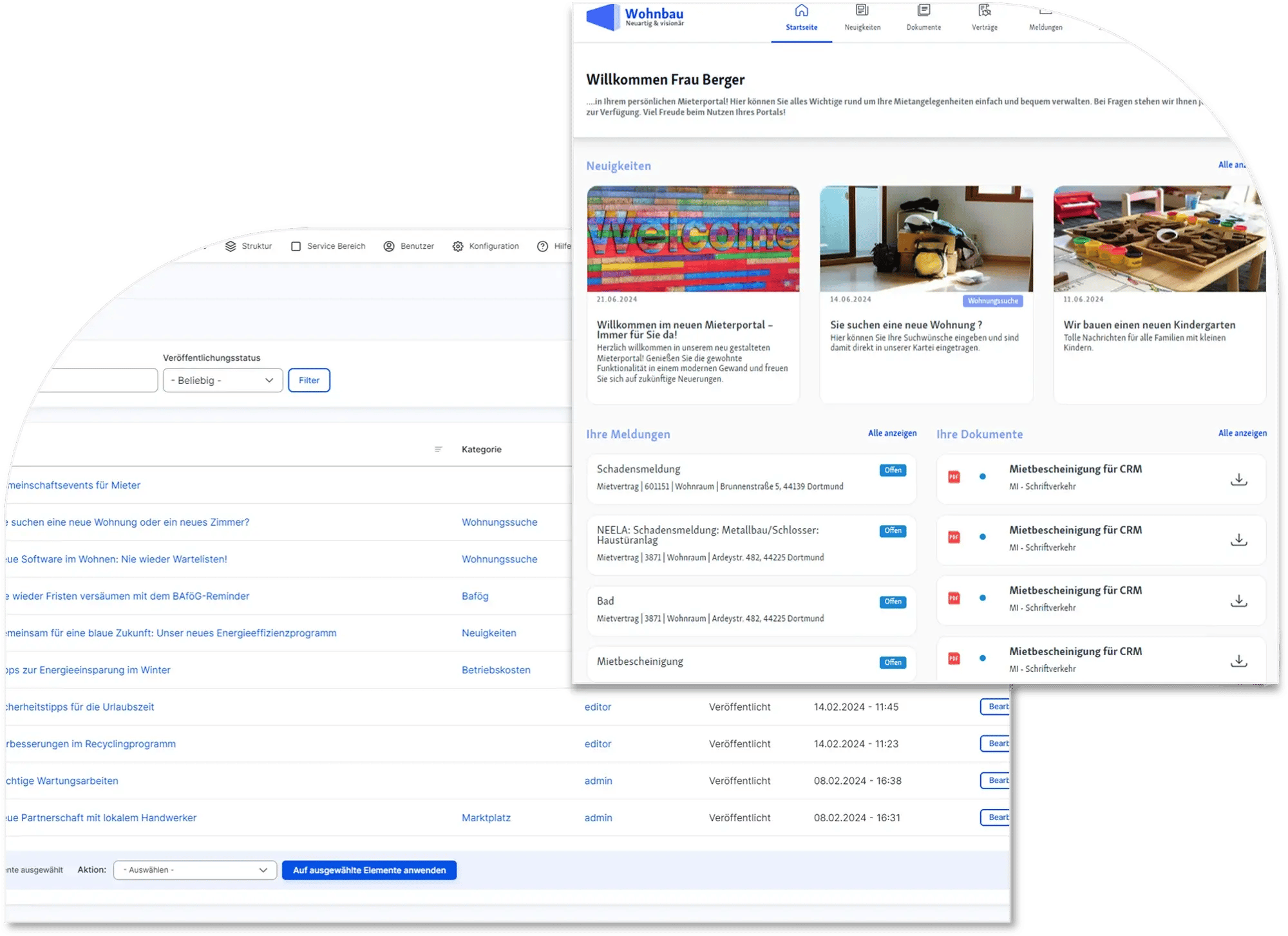The image size is (1288, 936).
Task: Select the Verträge contract icon
Action: pos(985,10)
